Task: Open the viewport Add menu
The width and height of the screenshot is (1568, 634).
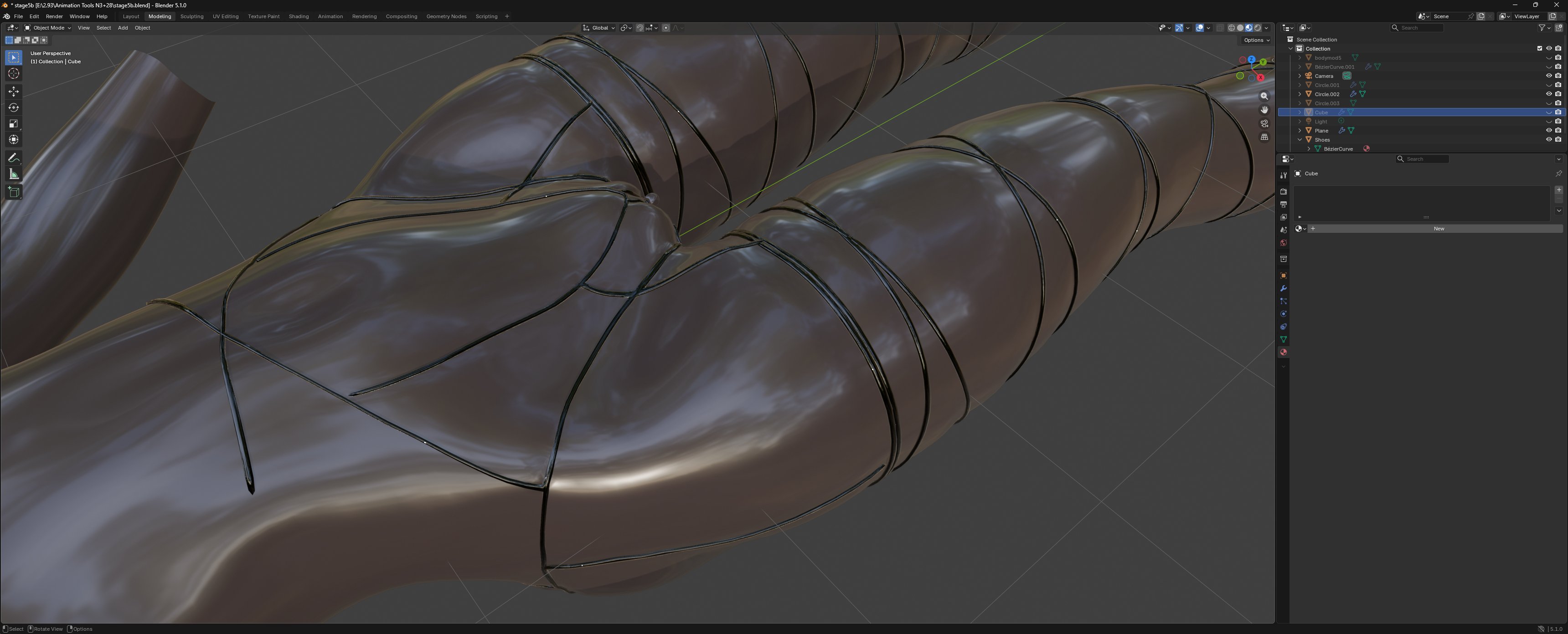Action: coord(122,28)
